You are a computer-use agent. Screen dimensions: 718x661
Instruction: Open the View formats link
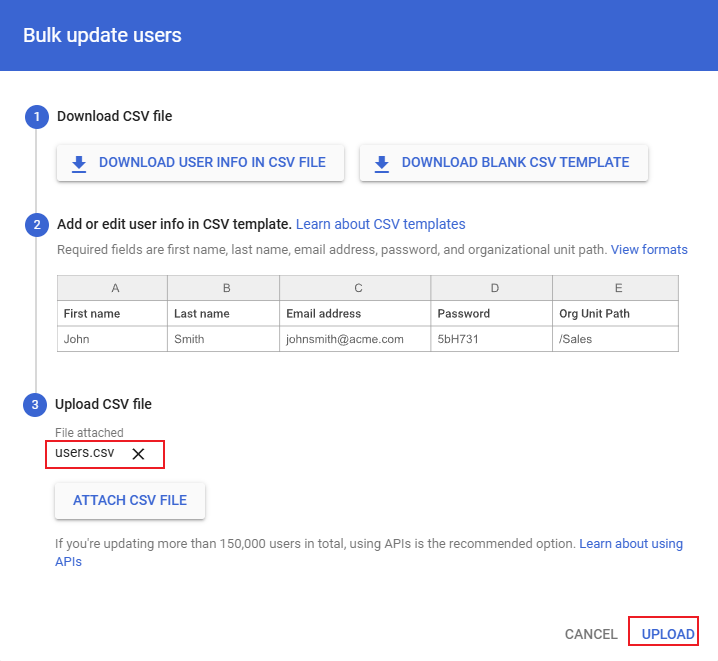(x=649, y=249)
